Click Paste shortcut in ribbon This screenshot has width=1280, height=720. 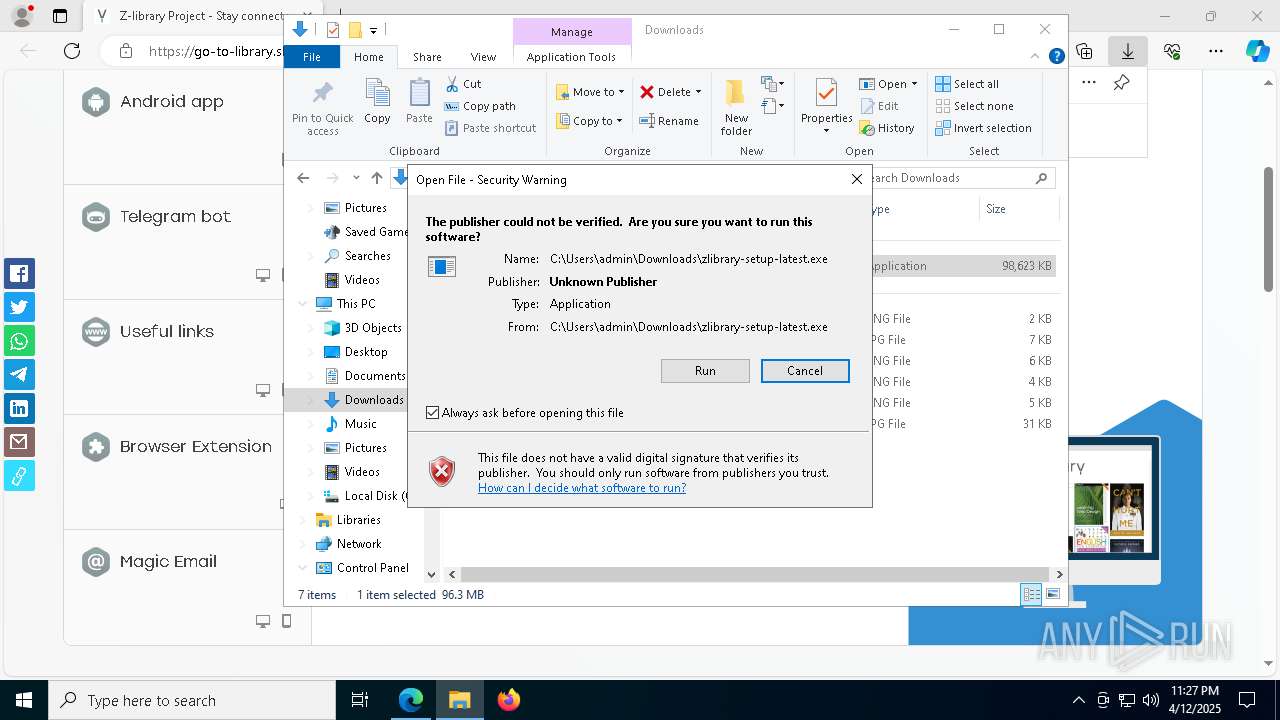pyautogui.click(x=490, y=128)
